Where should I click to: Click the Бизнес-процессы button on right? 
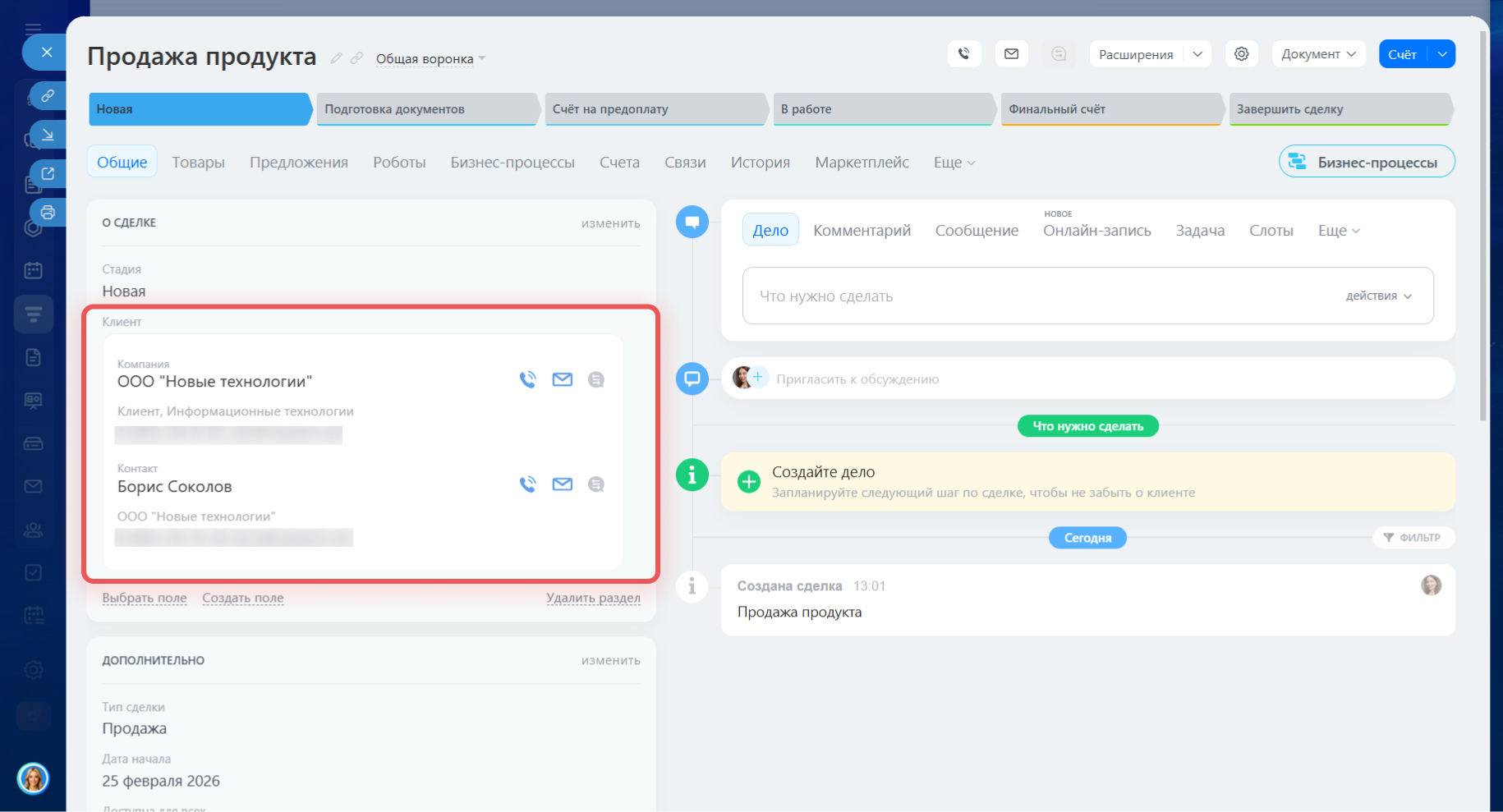coord(1367,163)
